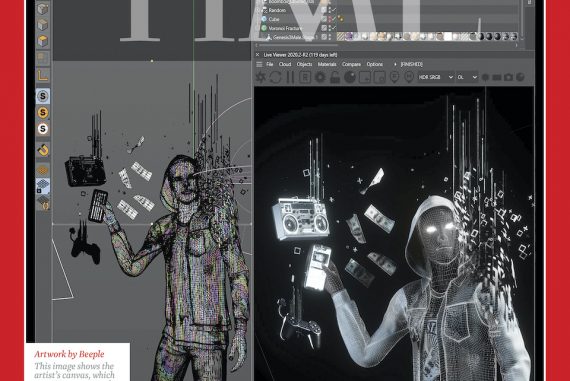Open the DL kernel dropdown

(x=467, y=77)
